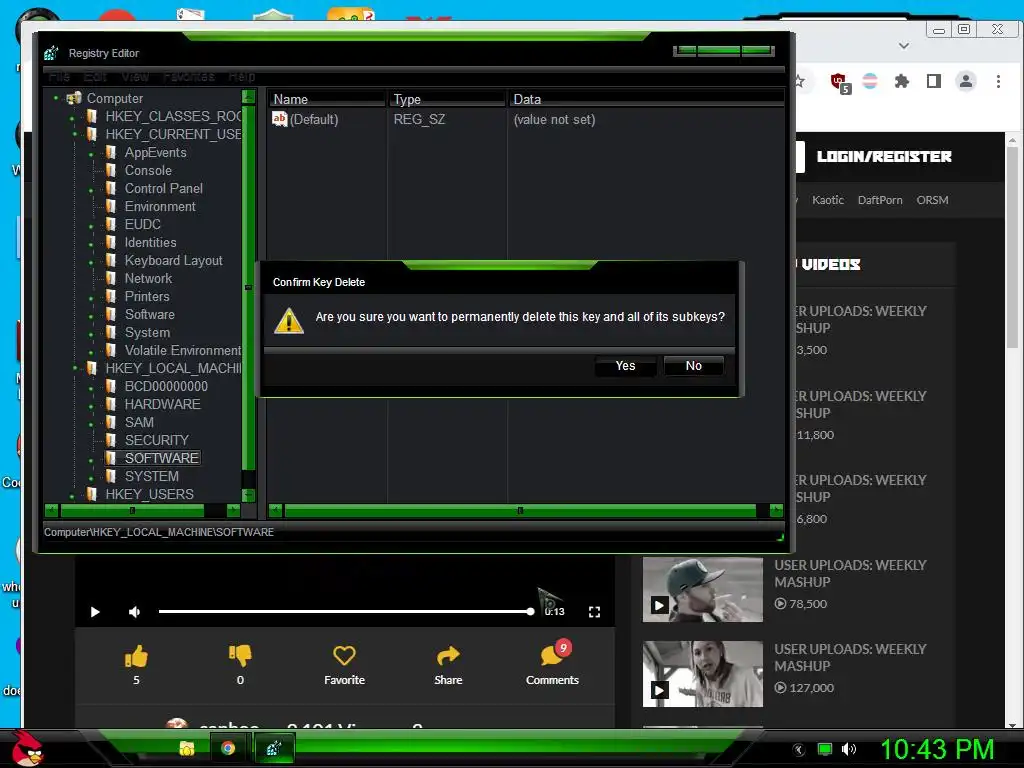Open Chrome profile avatar
The width and height of the screenshot is (1024, 768).
[966, 82]
